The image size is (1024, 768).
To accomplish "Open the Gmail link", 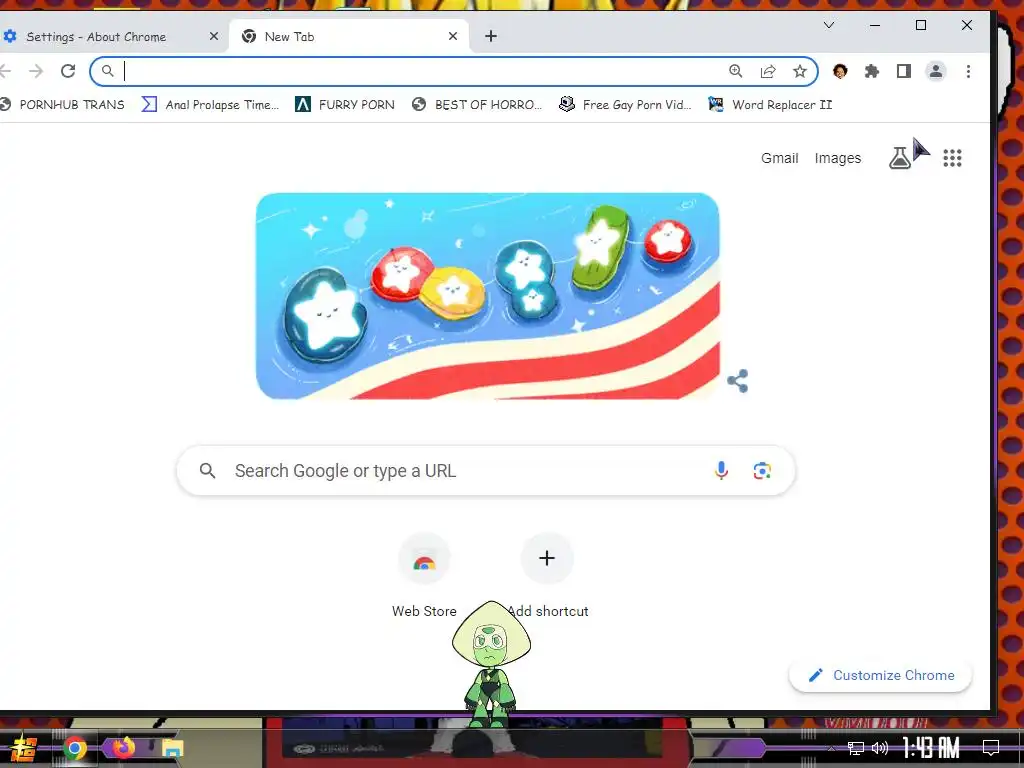I will (780, 158).
